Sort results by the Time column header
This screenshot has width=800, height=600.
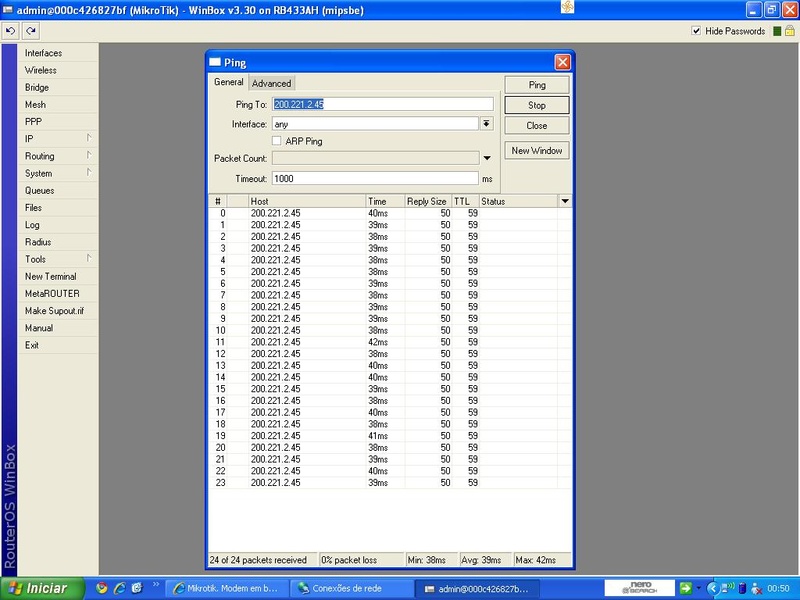(385, 202)
